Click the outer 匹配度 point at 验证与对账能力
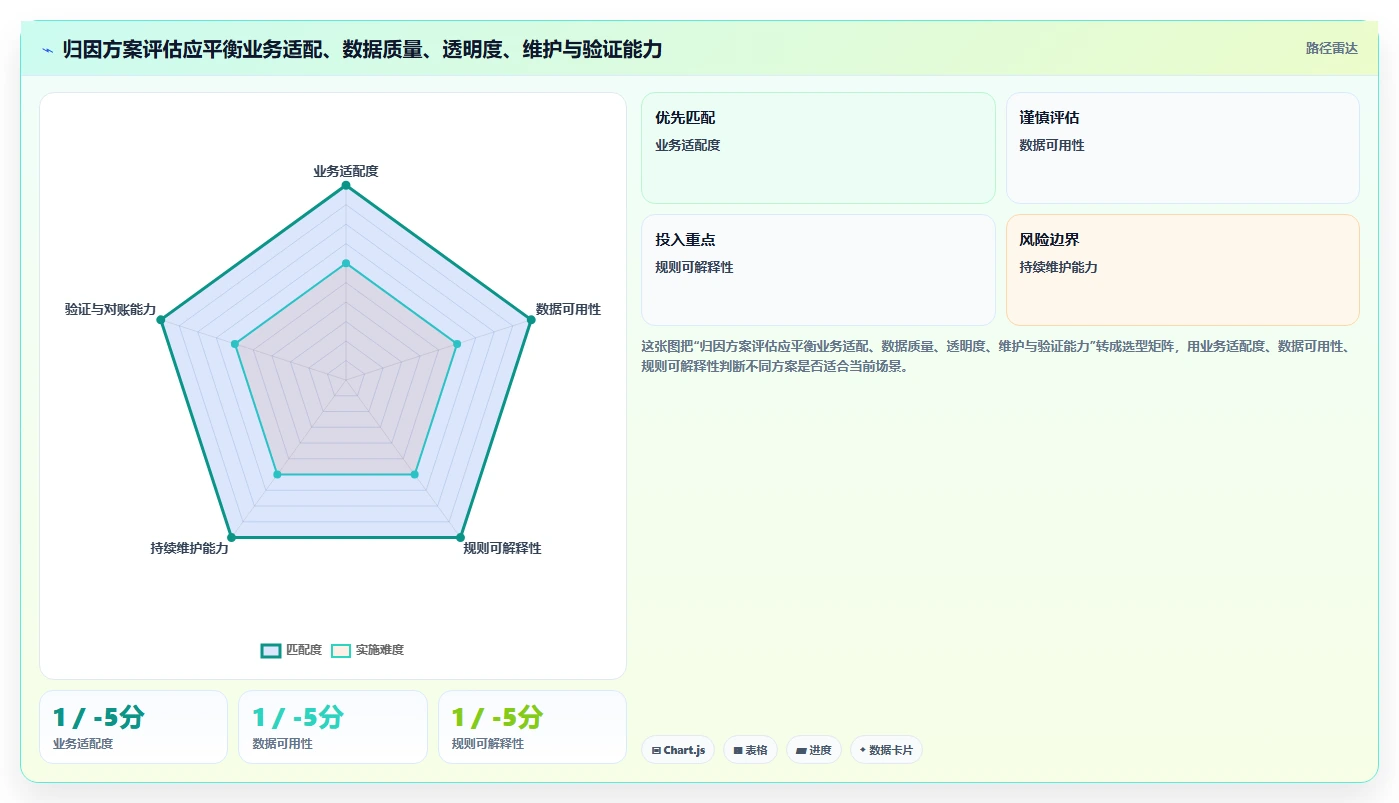The width and height of the screenshot is (1399, 803). pyautogui.click(x=161, y=320)
